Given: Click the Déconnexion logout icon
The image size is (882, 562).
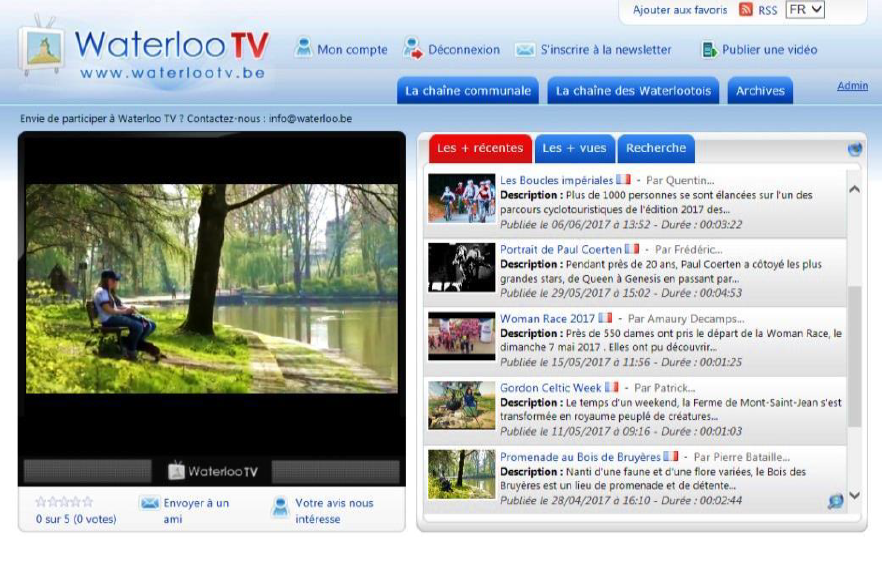Looking at the screenshot, I should 412,48.
